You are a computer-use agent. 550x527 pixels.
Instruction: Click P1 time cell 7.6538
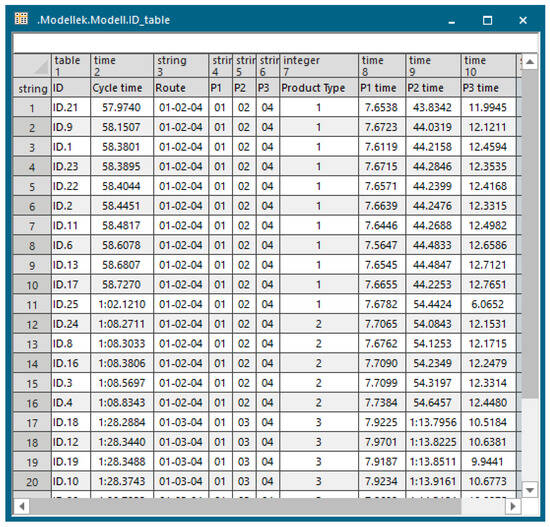tap(382, 107)
